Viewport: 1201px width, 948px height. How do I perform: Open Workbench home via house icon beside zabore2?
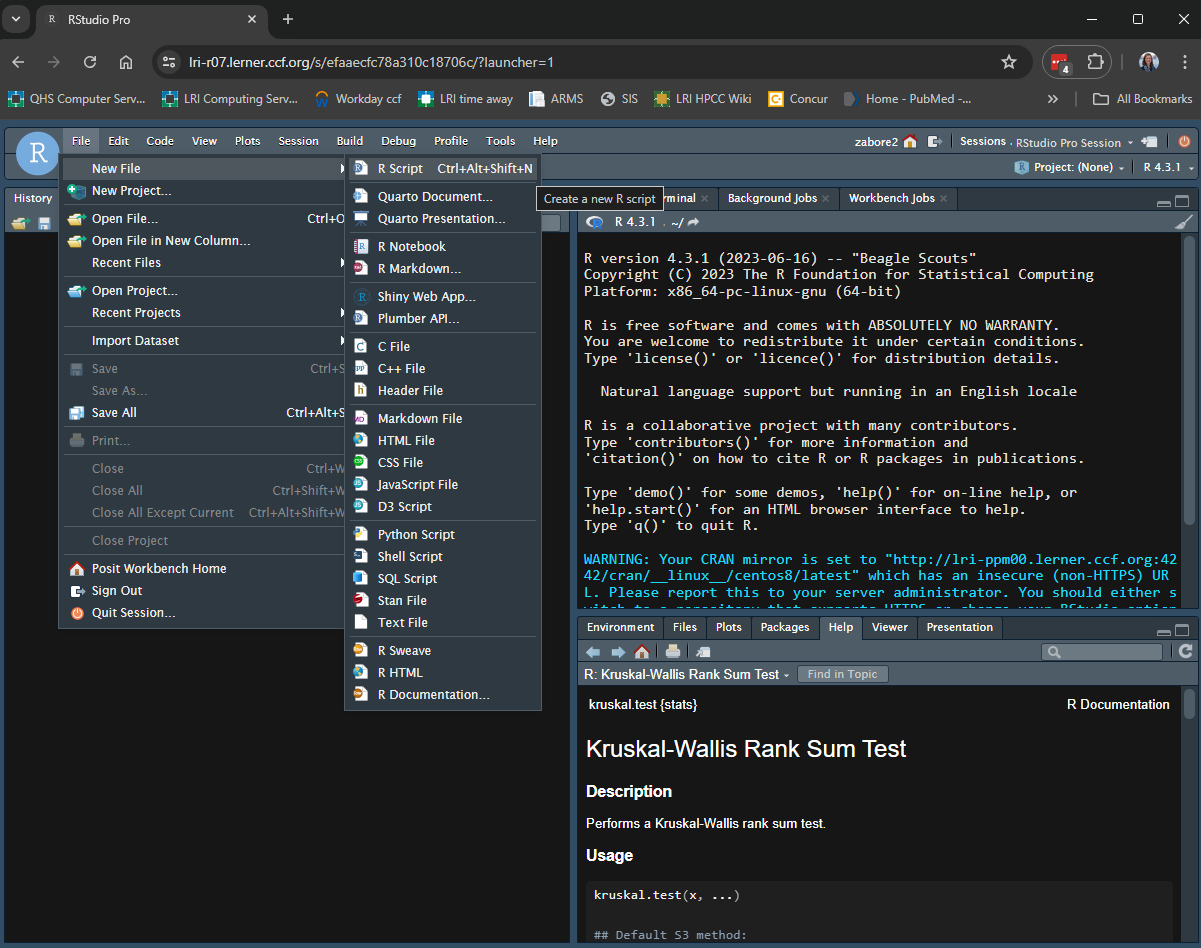(910, 141)
